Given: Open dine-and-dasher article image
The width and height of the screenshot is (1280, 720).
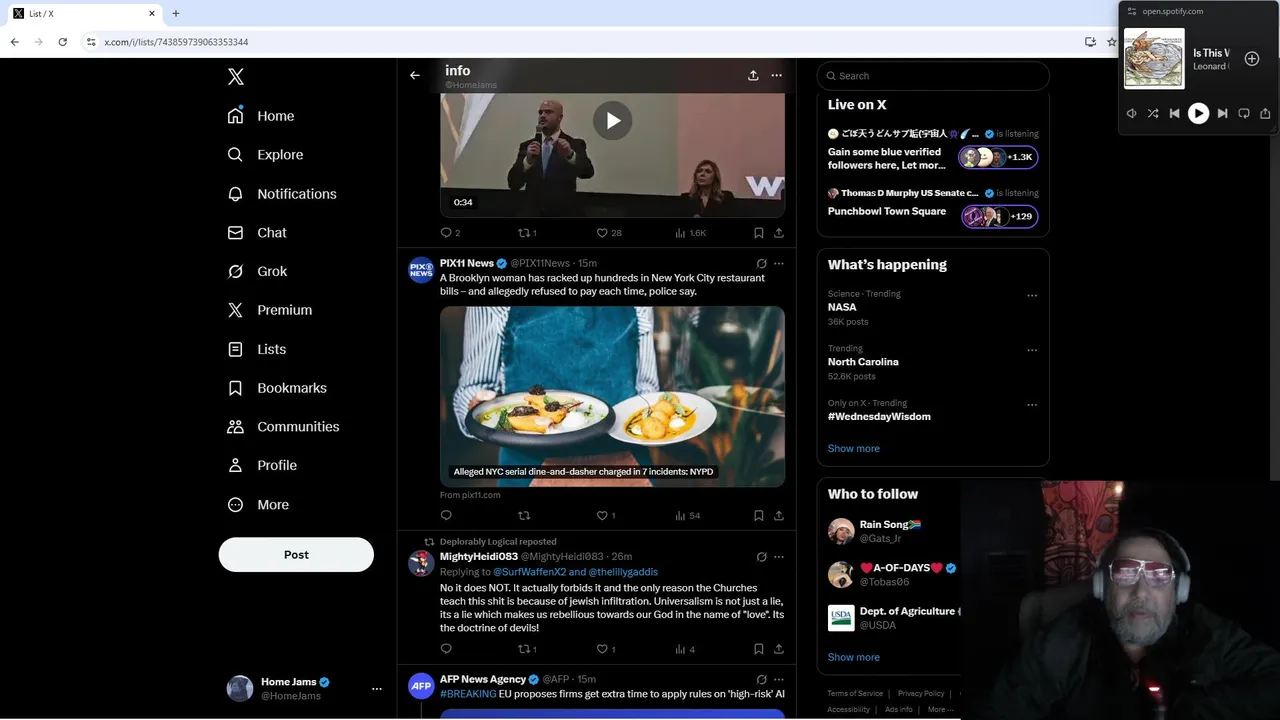Looking at the screenshot, I should (x=612, y=396).
